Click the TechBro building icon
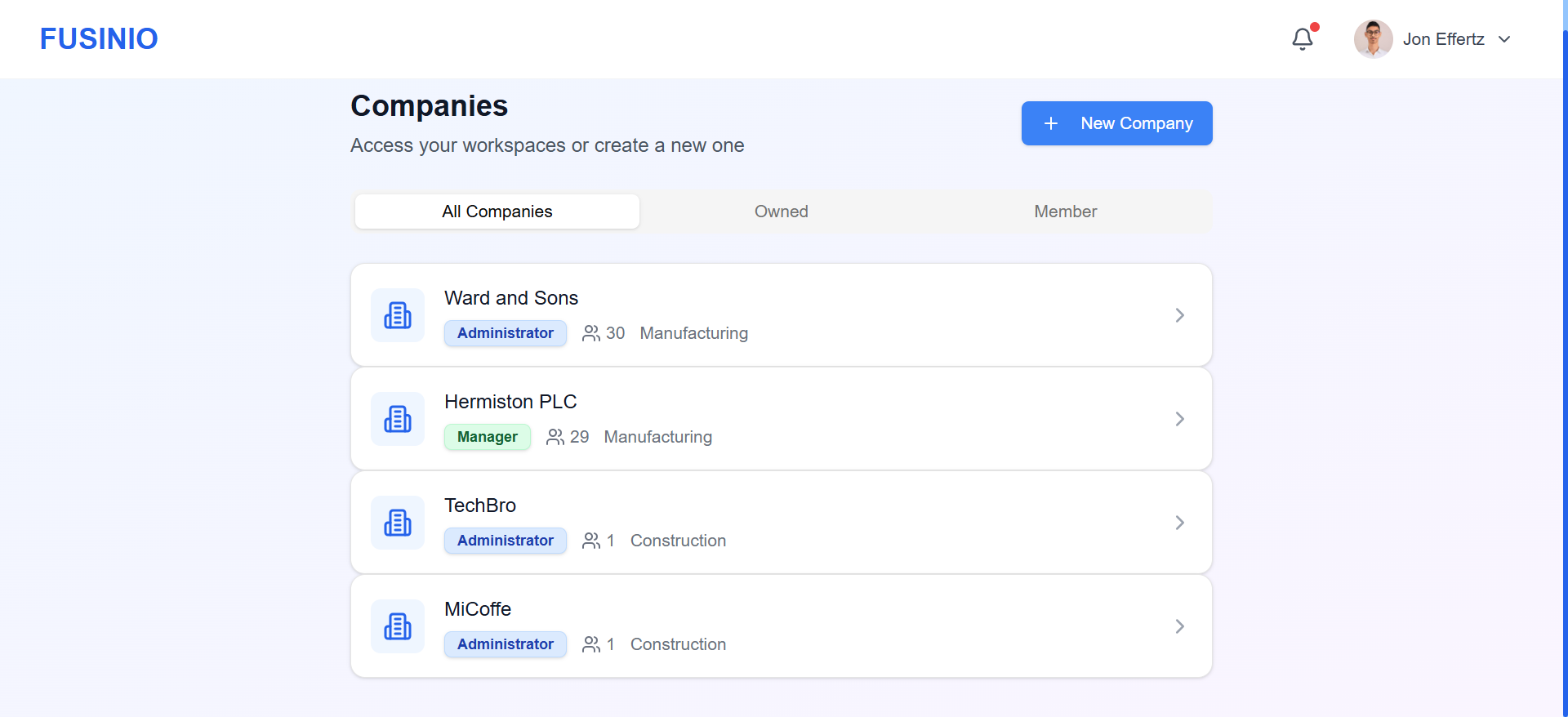 tap(398, 523)
